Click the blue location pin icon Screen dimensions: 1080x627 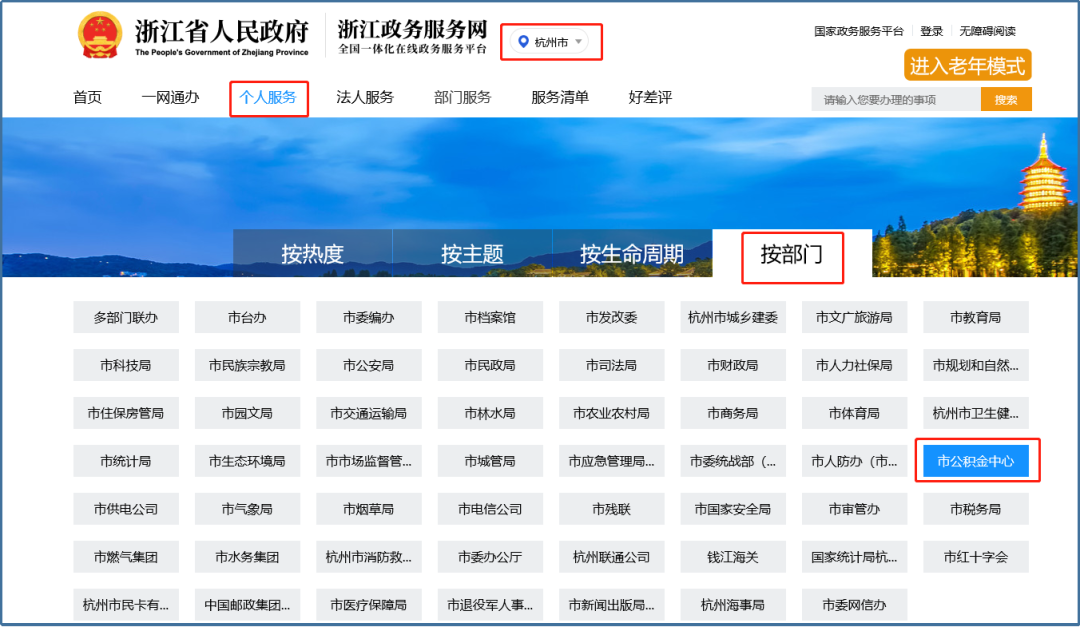pyautogui.click(x=523, y=41)
